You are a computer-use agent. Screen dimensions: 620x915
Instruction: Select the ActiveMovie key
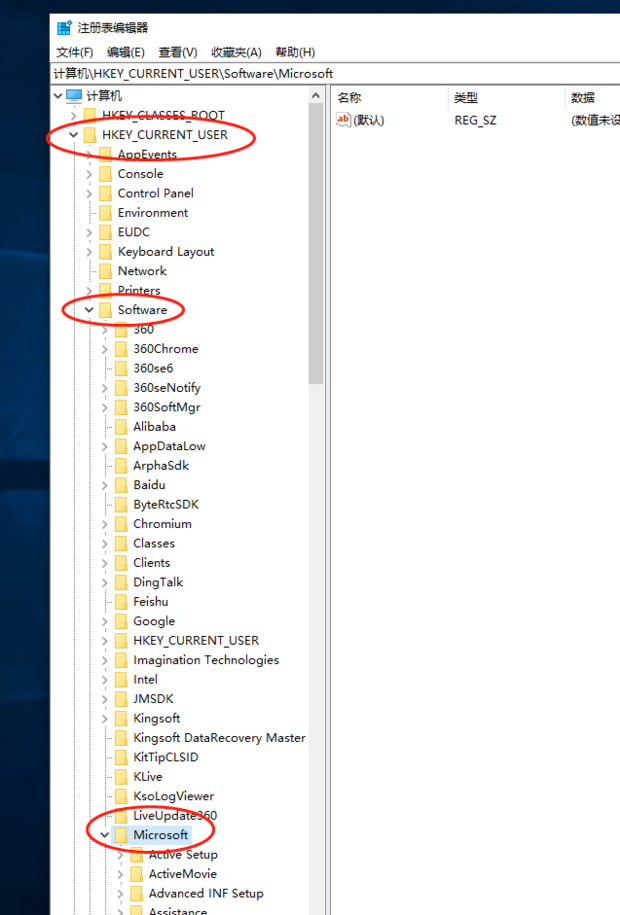coord(183,874)
